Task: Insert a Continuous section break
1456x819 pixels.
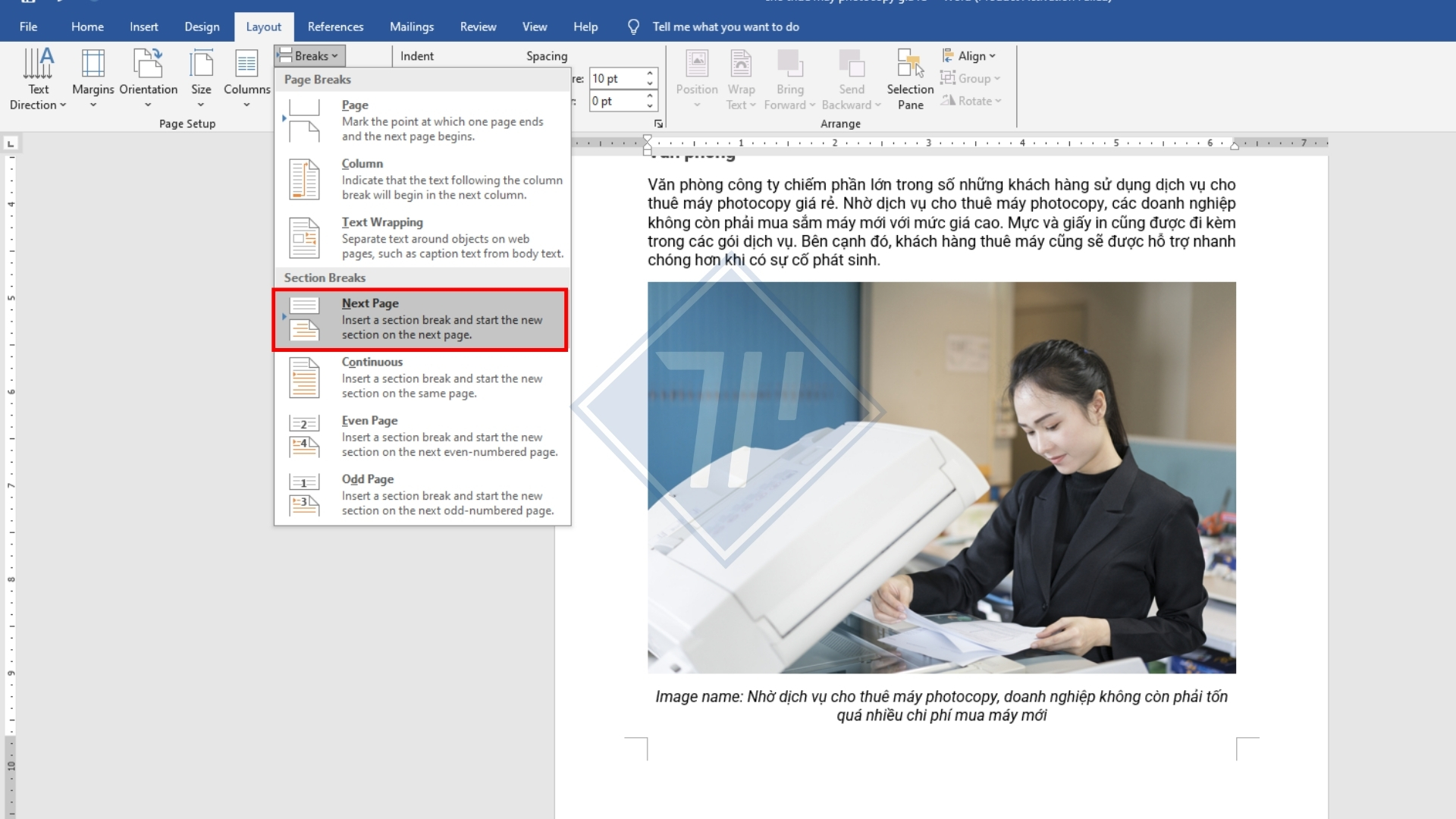Action: click(x=422, y=377)
